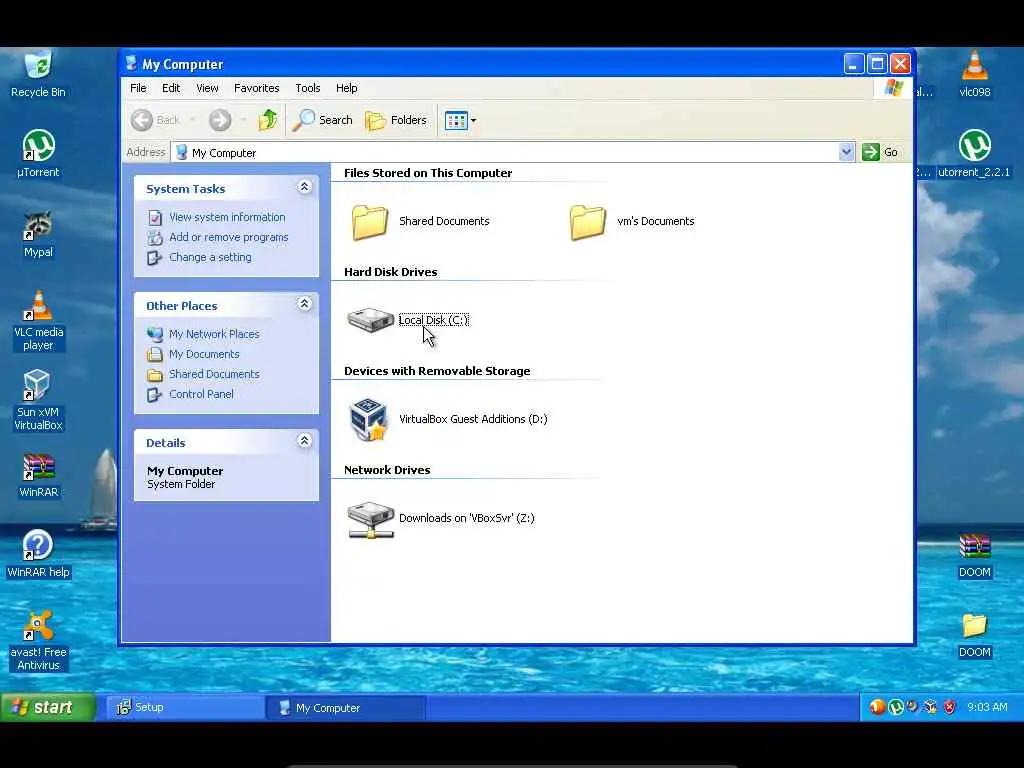Click the Start button
This screenshot has height=768, width=1024.
point(48,707)
